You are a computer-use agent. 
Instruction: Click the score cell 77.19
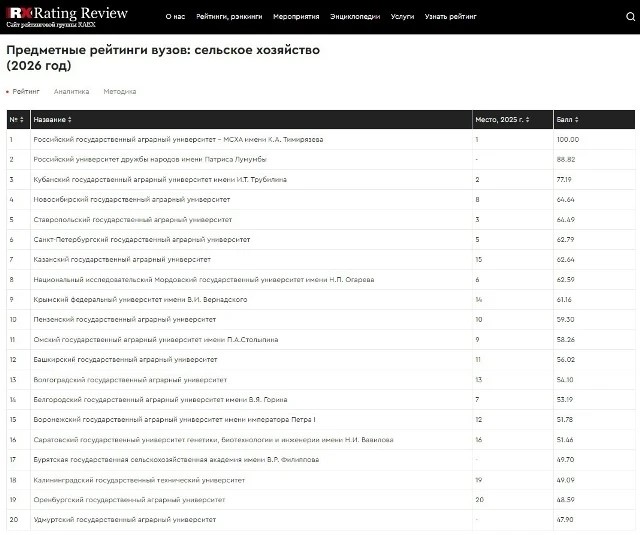coord(564,180)
